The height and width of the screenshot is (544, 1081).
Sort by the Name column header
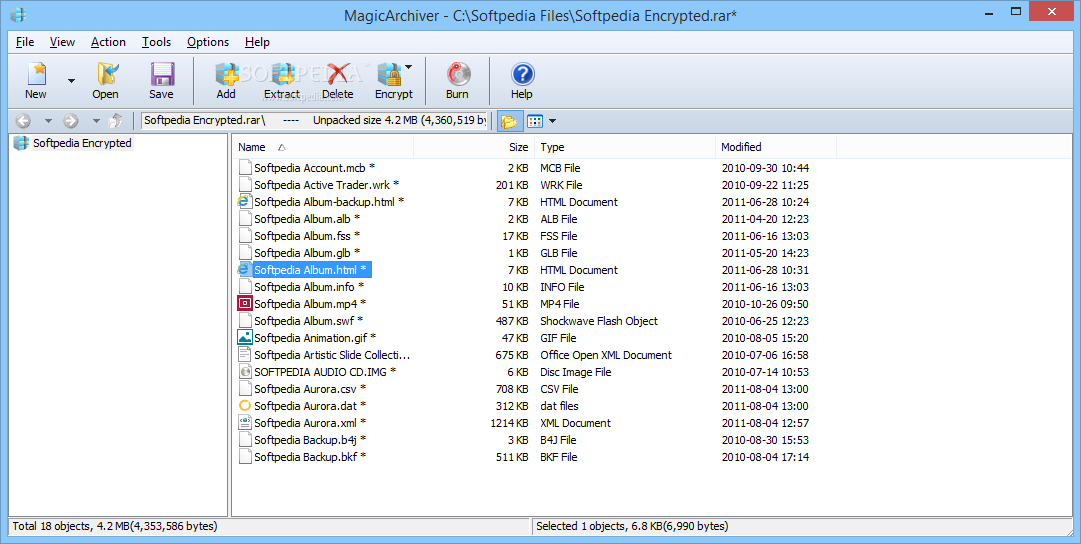(x=323, y=147)
